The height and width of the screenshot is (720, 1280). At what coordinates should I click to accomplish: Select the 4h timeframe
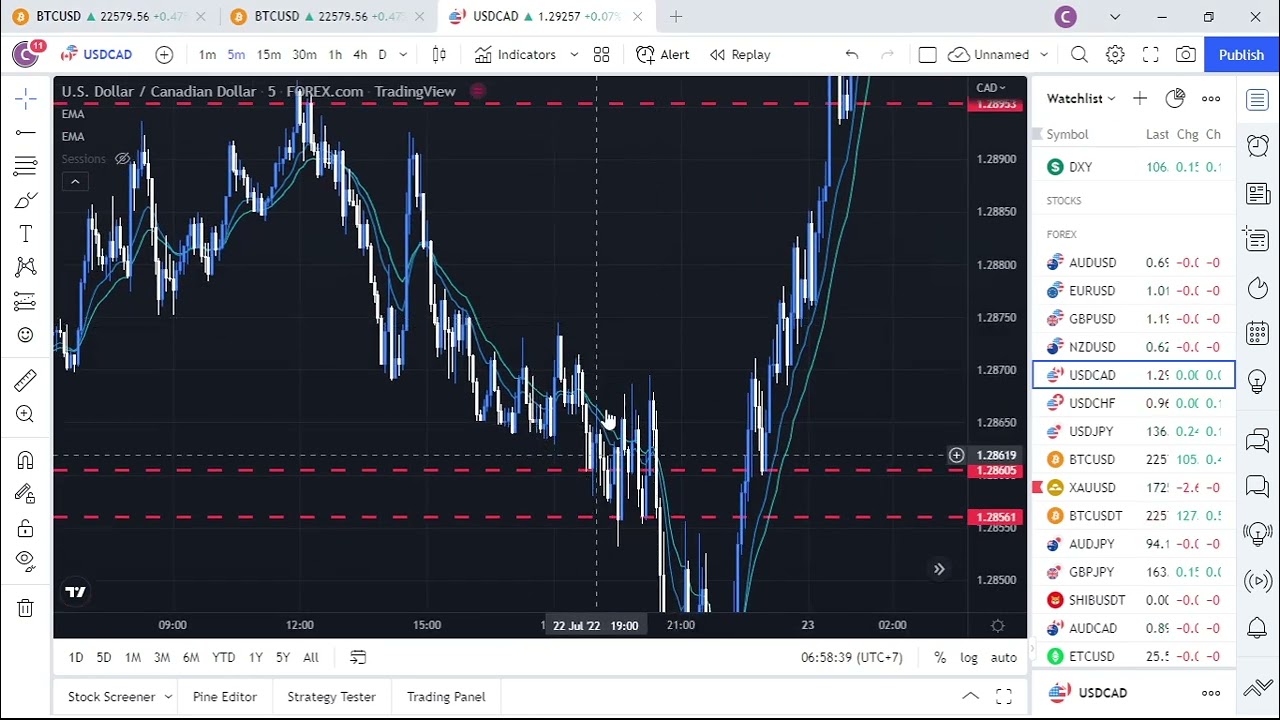[360, 55]
